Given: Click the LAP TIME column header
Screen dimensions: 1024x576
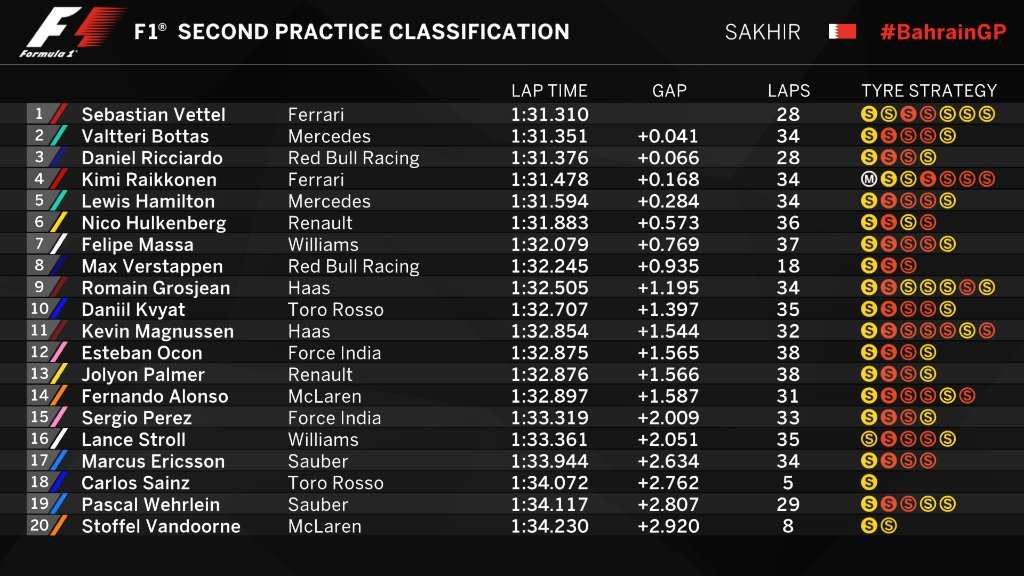Looking at the screenshot, I should (x=549, y=91).
